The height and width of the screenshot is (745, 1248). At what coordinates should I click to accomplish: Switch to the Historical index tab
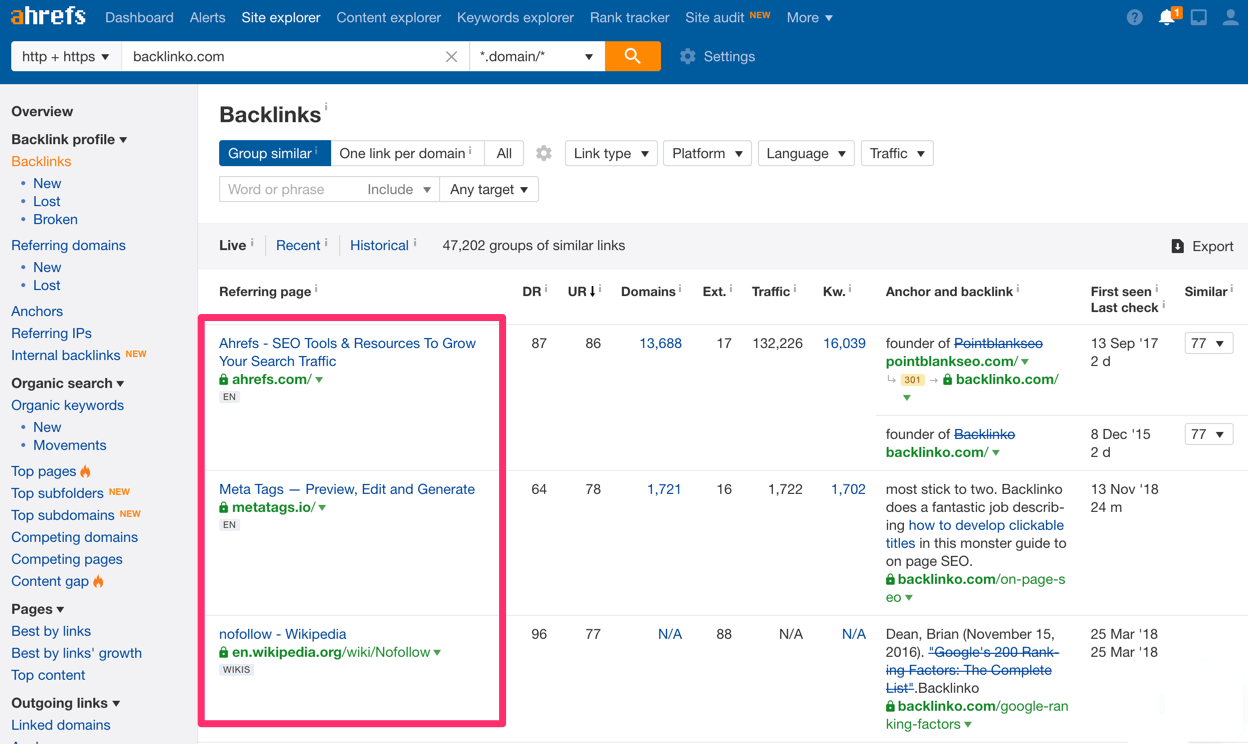pos(379,246)
